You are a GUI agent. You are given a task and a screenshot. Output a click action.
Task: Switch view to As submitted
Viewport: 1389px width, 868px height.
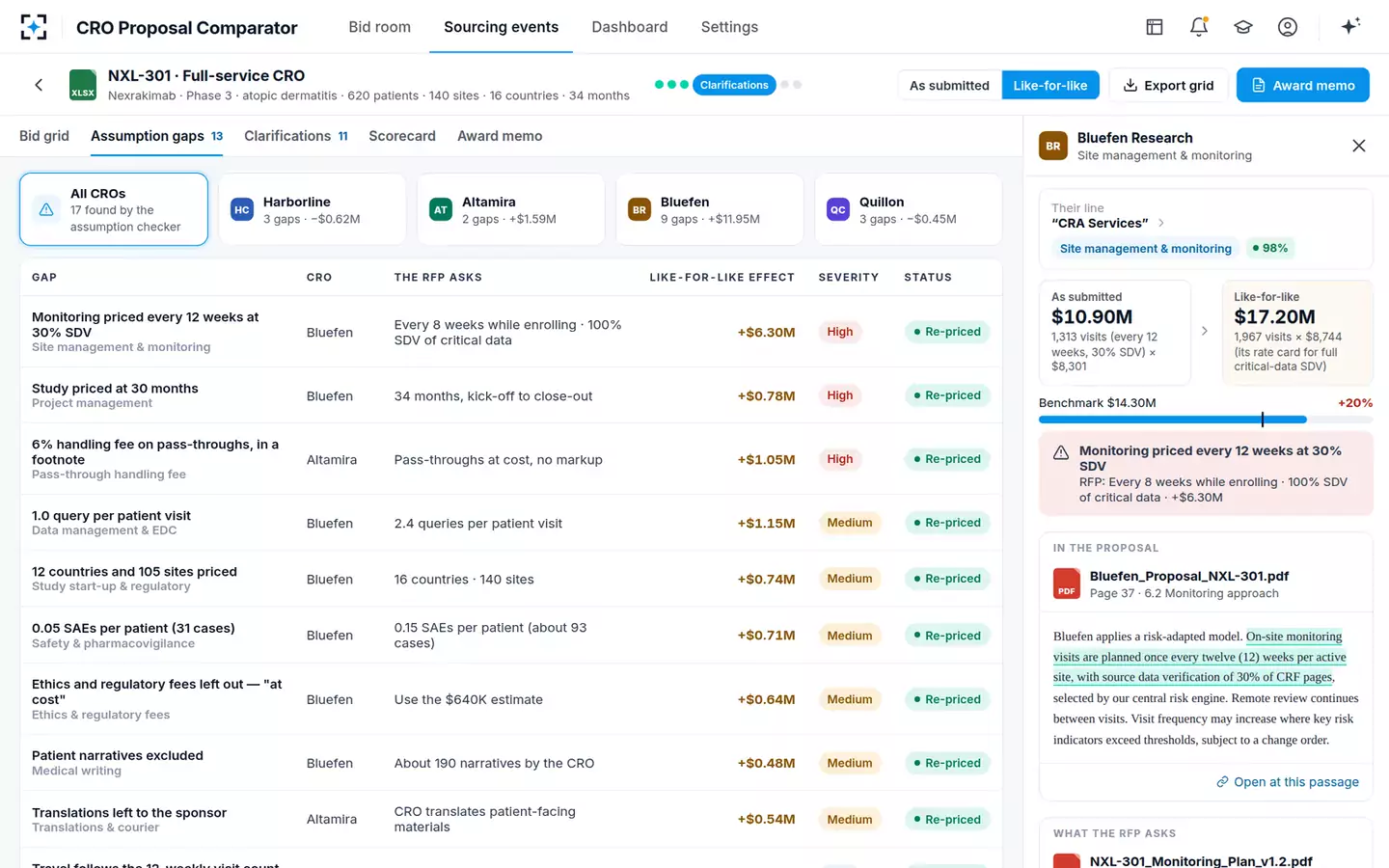(x=949, y=85)
